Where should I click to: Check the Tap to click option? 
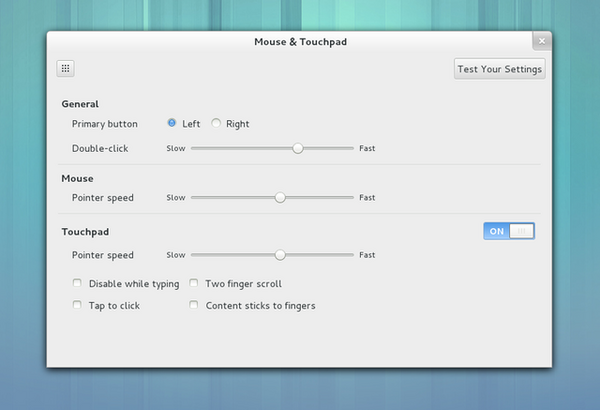[x=77, y=305]
